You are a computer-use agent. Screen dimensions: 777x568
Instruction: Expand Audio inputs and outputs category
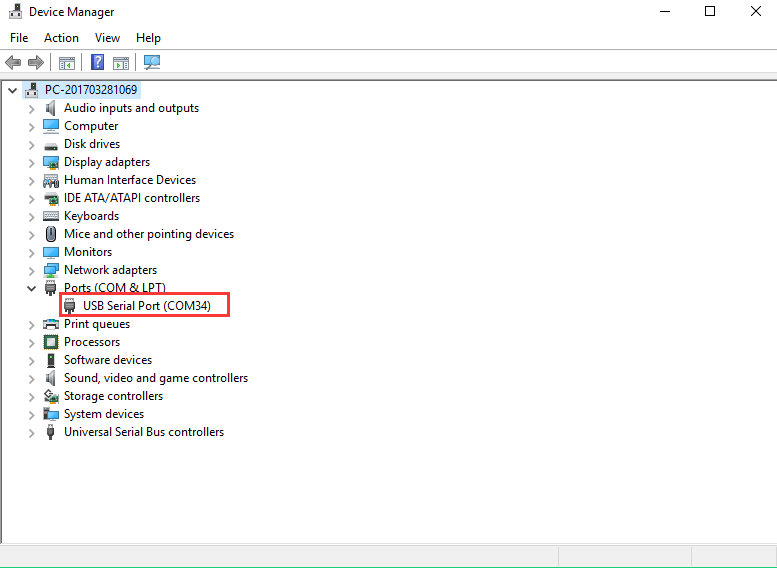click(x=32, y=109)
